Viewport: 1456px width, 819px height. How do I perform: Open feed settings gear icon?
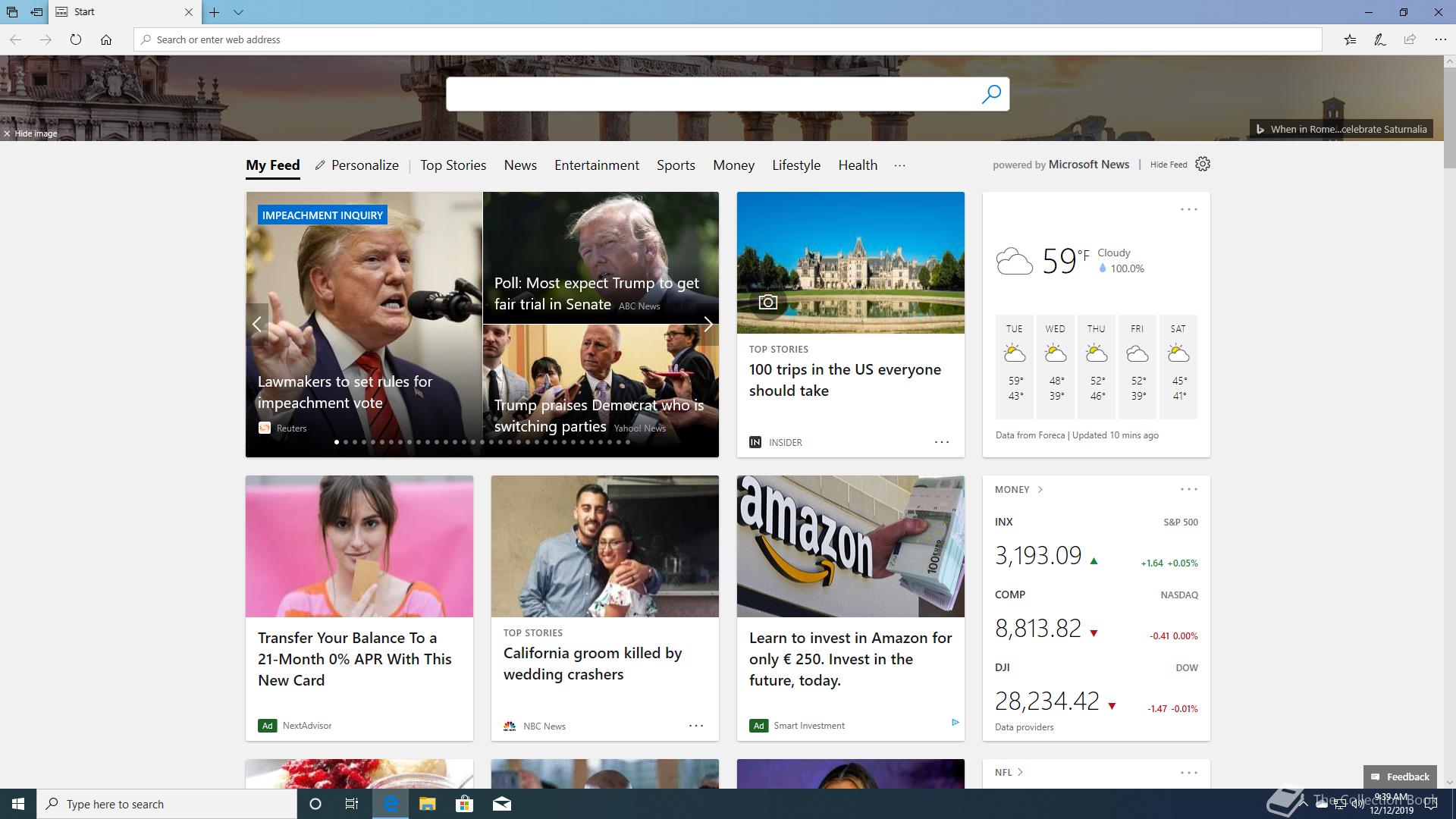pos(1203,165)
